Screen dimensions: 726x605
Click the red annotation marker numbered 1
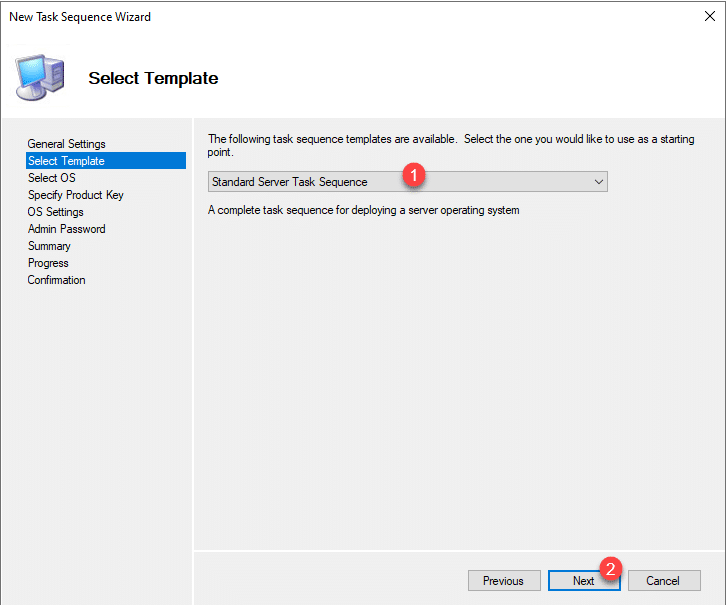coord(416,174)
